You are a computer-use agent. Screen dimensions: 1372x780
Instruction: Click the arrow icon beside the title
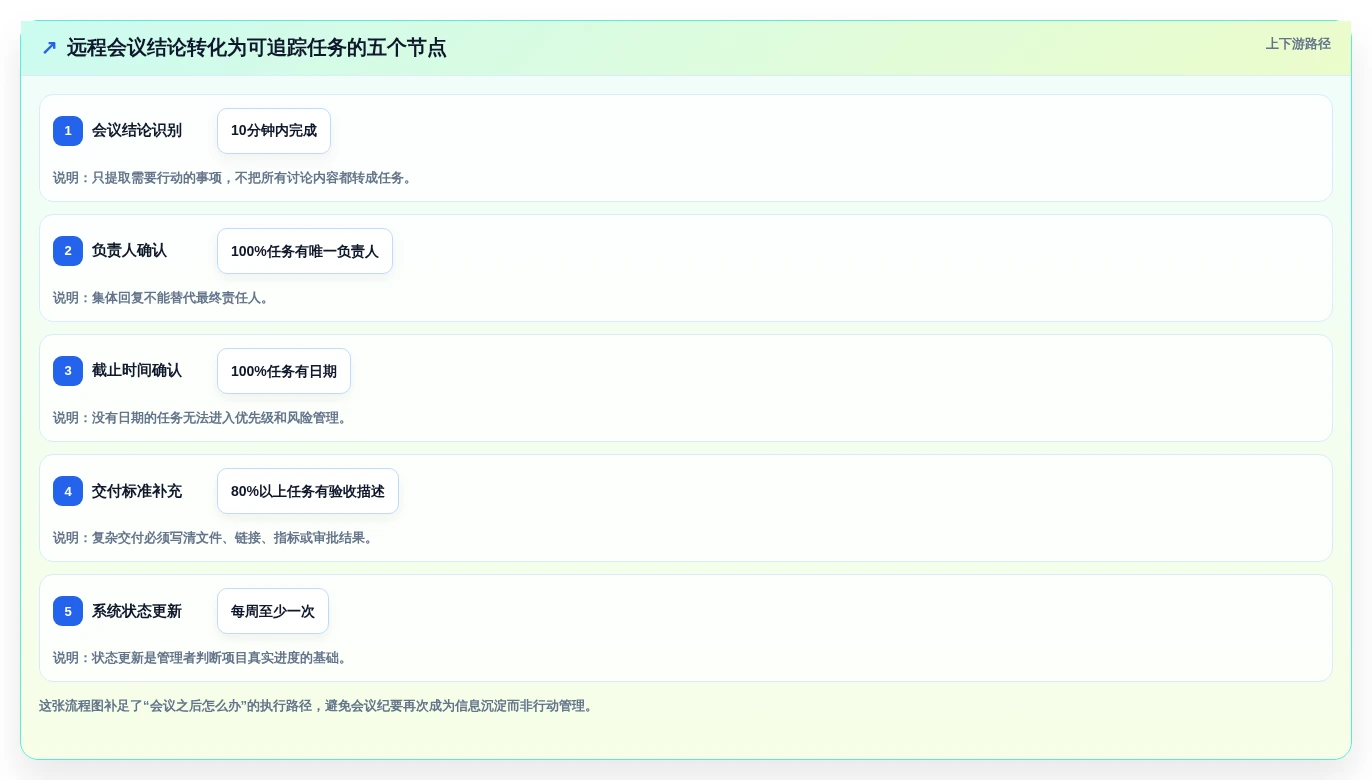point(49,47)
